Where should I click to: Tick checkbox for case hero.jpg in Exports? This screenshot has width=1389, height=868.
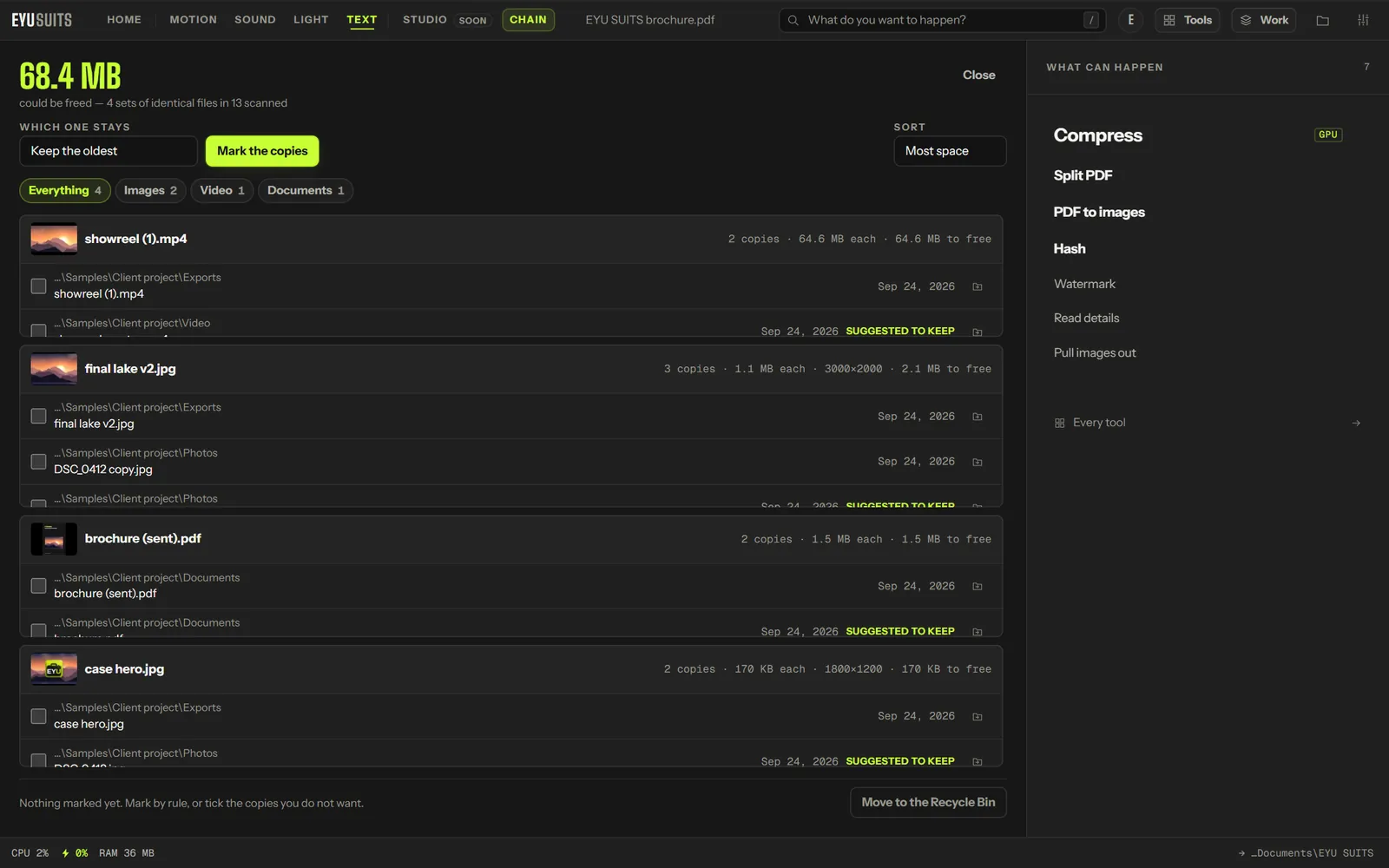(x=38, y=716)
